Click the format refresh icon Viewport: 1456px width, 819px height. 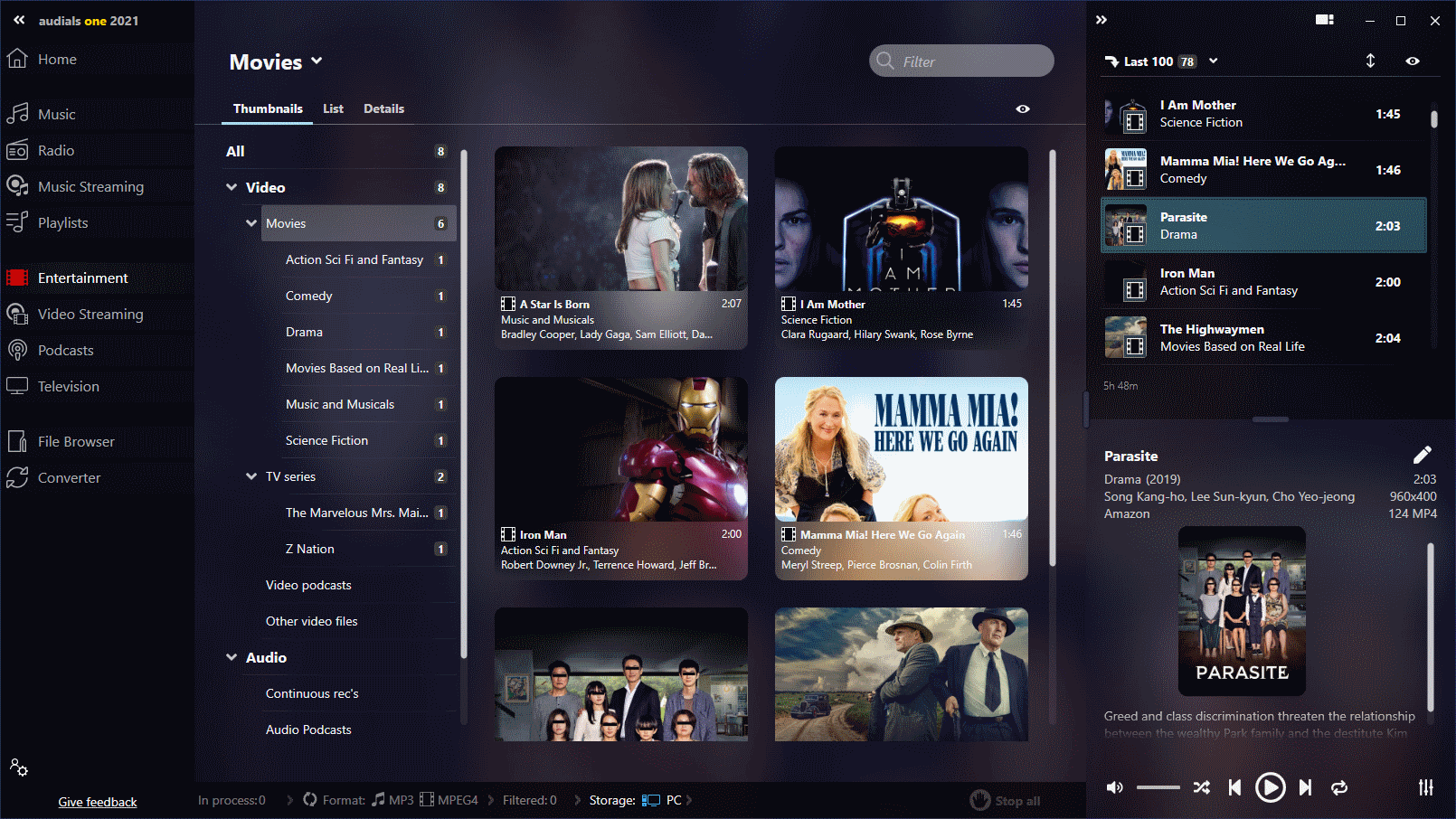310,799
